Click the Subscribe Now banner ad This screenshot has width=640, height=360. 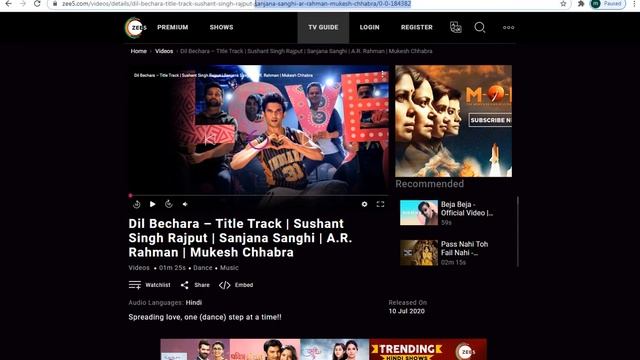453,121
